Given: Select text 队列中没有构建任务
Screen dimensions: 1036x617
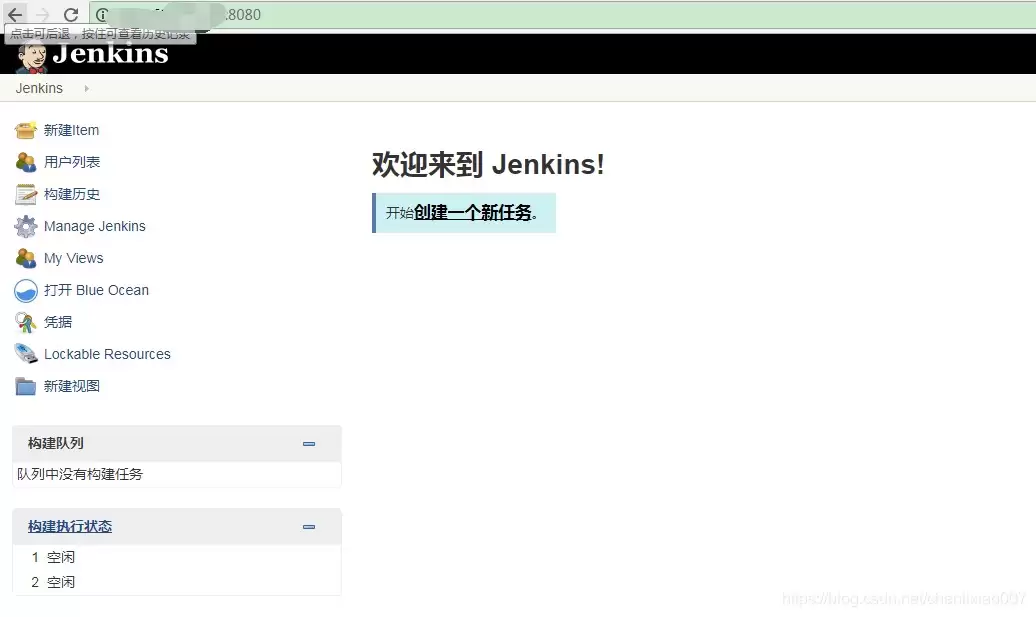Looking at the screenshot, I should click(80, 474).
